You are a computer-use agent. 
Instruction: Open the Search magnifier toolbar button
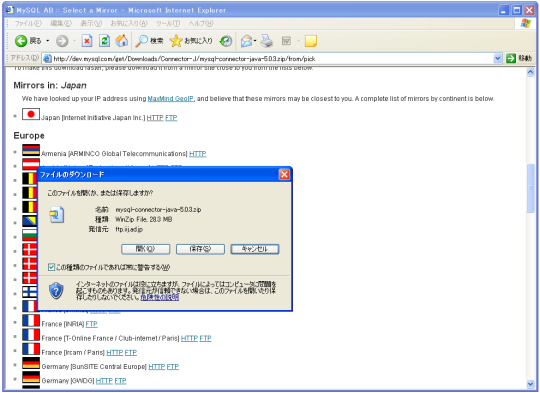point(149,41)
